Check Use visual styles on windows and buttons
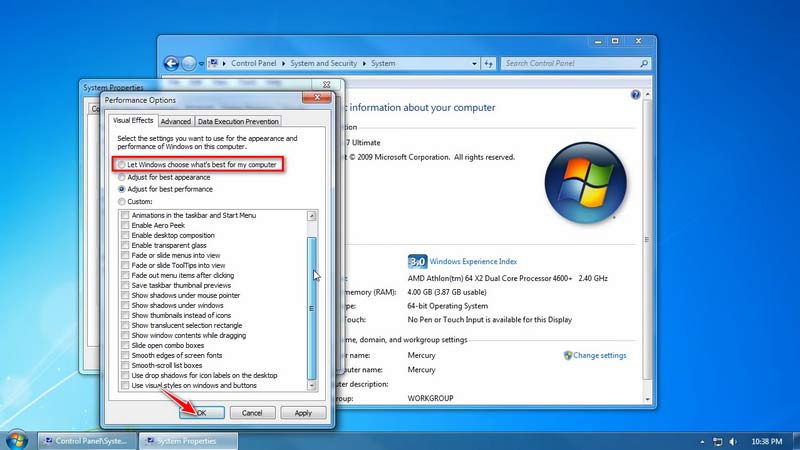The image size is (800, 450). [125, 385]
